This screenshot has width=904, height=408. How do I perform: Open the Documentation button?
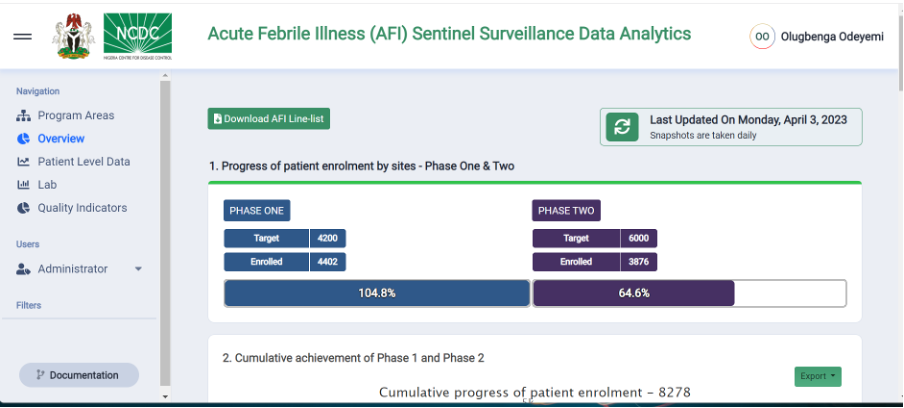79,375
